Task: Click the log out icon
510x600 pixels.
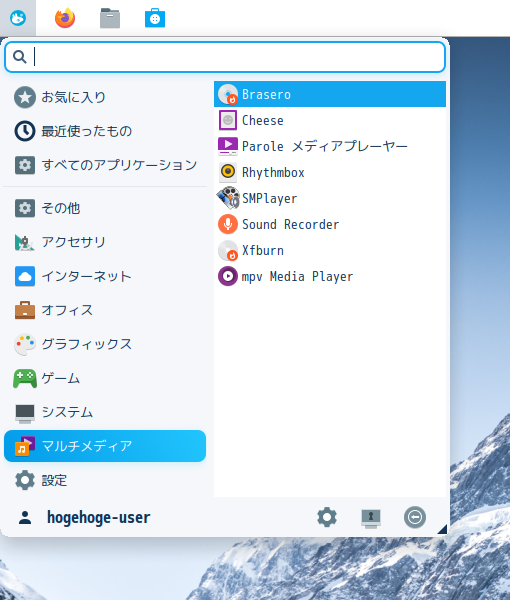Action: pyautogui.click(x=415, y=518)
